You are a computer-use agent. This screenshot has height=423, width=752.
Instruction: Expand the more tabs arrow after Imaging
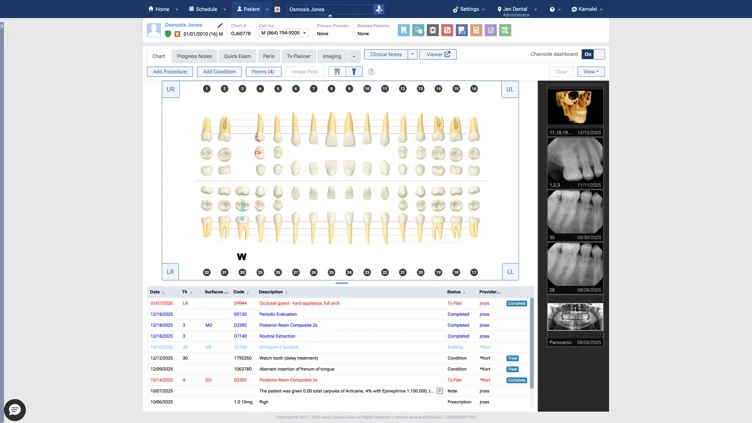(x=354, y=56)
